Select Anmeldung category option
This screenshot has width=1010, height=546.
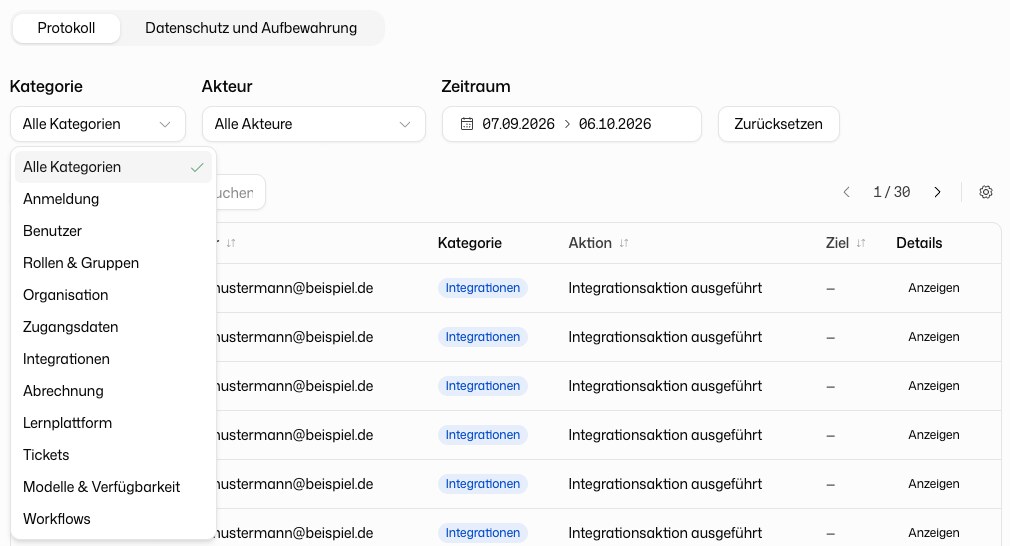pos(113,199)
